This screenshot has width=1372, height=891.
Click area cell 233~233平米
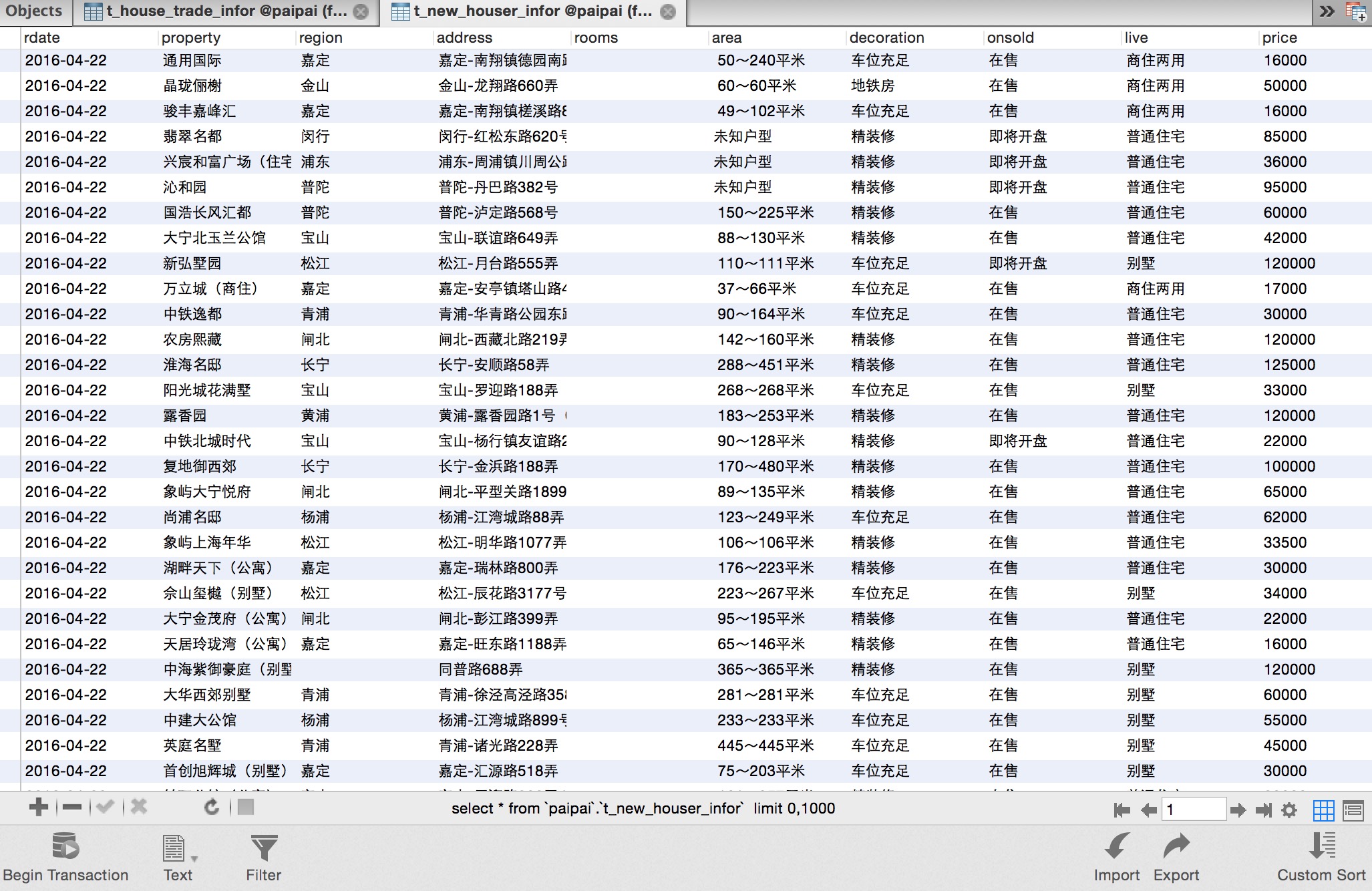point(765,720)
